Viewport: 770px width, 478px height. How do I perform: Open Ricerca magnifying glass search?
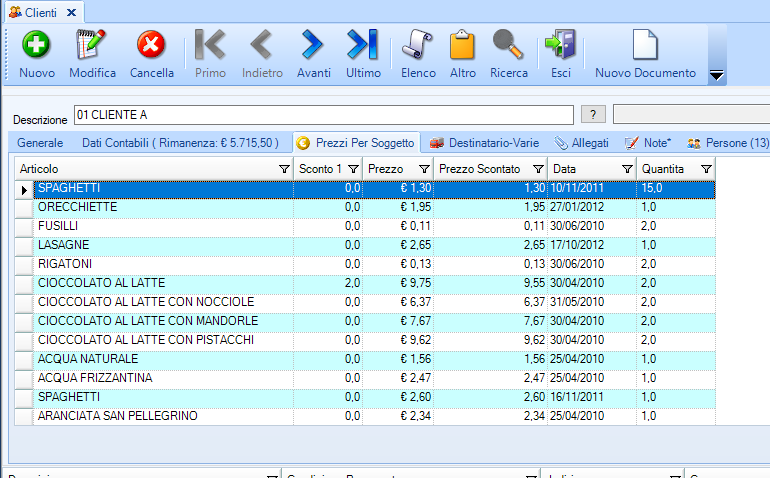click(x=508, y=46)
